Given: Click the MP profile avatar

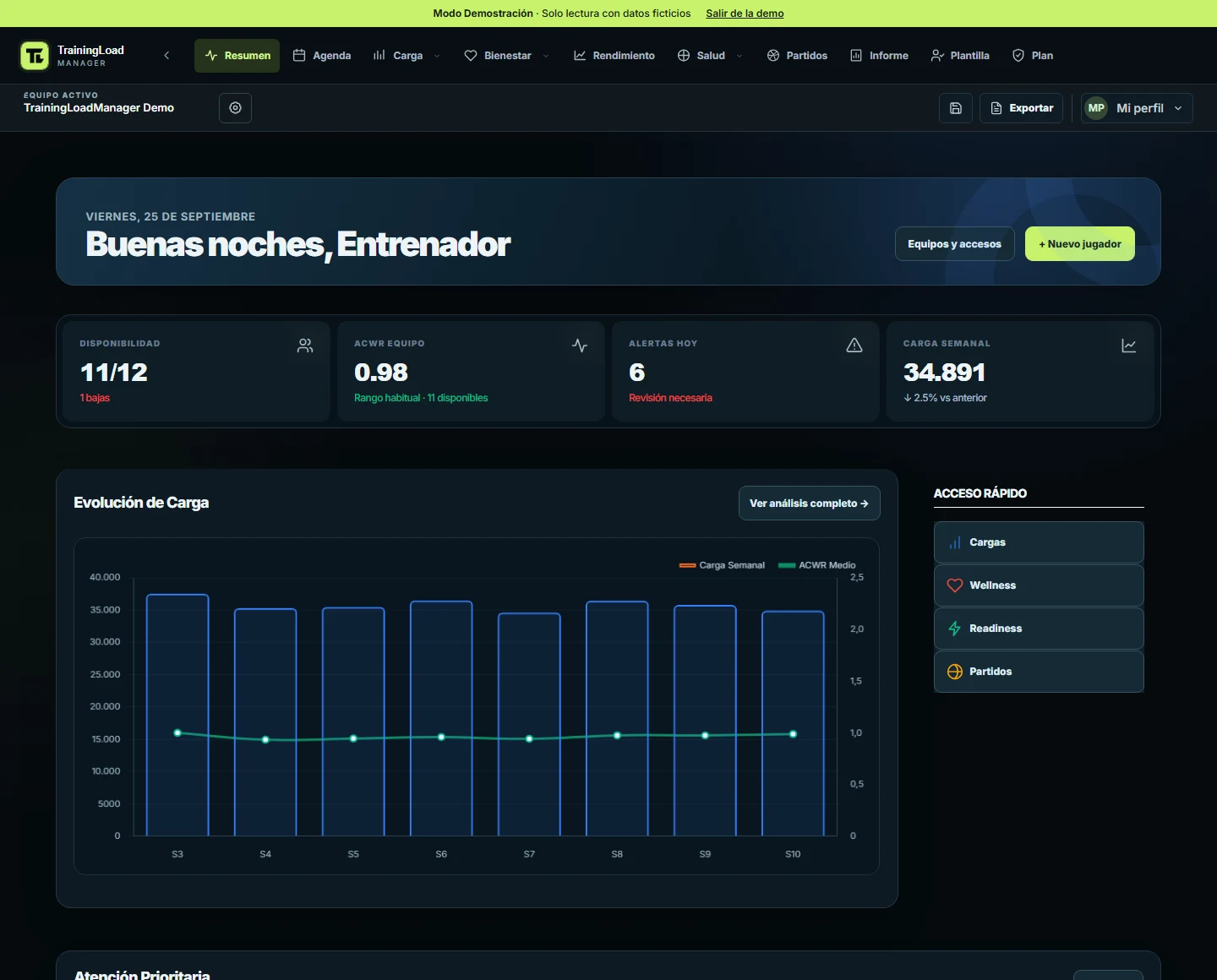Looking at the screenshot, I should tap(1096, 108).
